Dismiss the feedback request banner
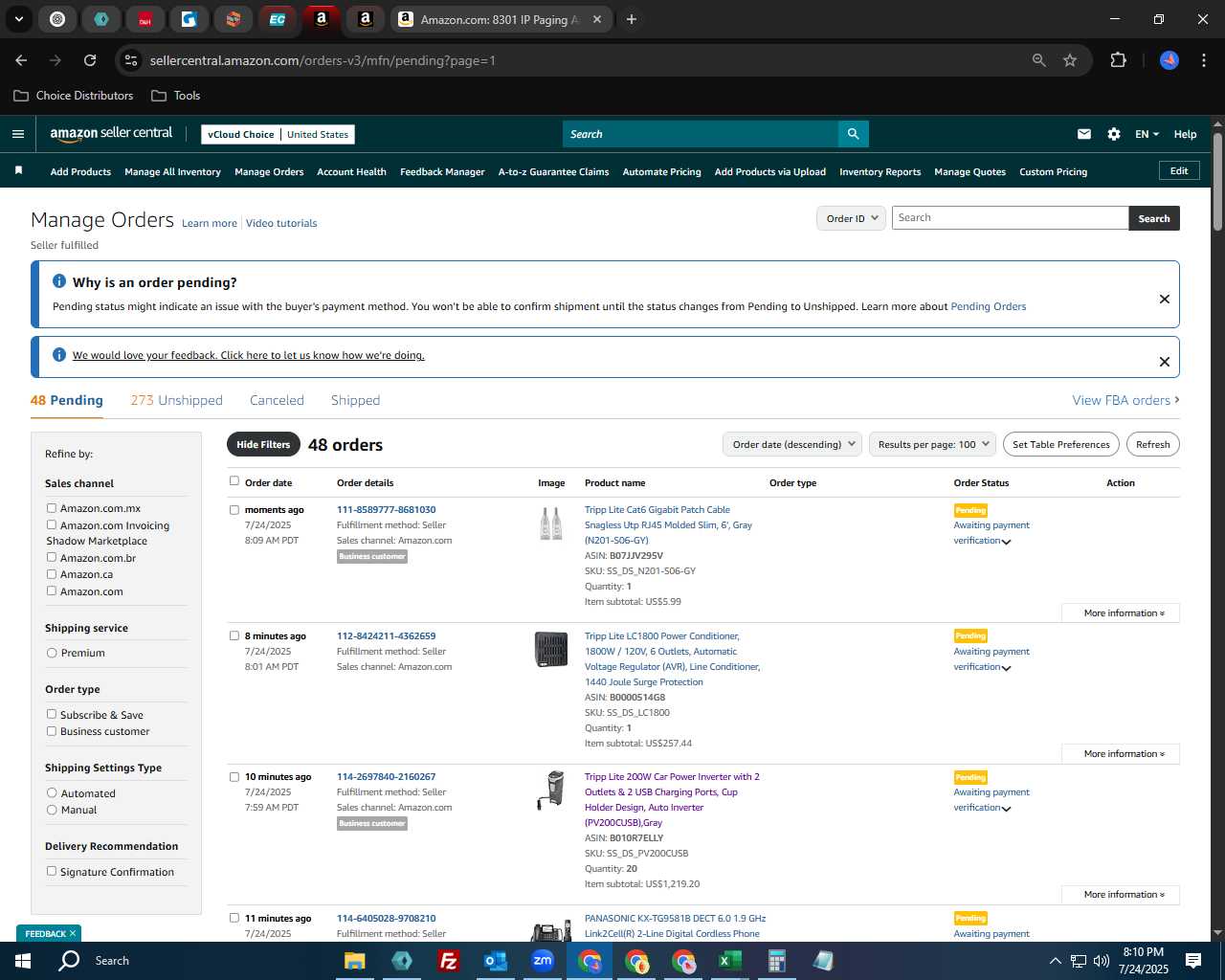The height and width of the screenshot is (980, 1225). pyautogui.click(x=1165, y=362)
